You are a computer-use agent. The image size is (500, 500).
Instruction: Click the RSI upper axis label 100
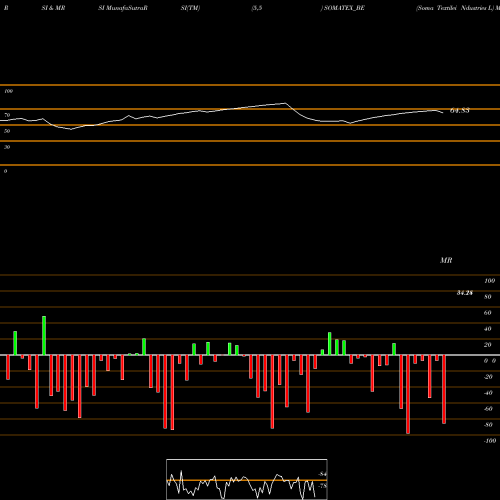(x=8, y=91)
